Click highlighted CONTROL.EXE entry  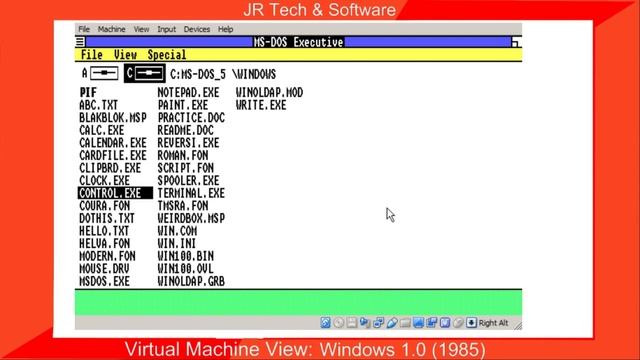point(115,193)
